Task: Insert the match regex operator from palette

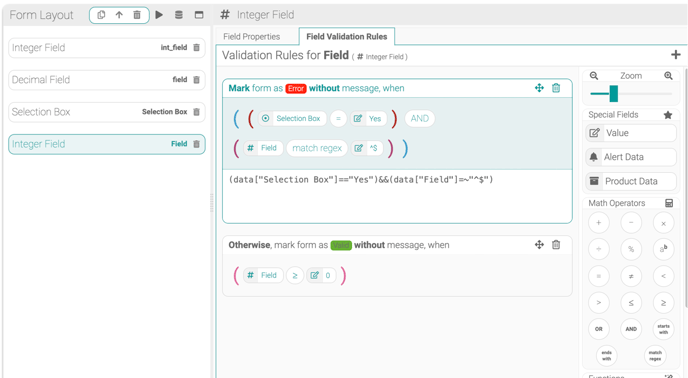Action: pos(655,356)
